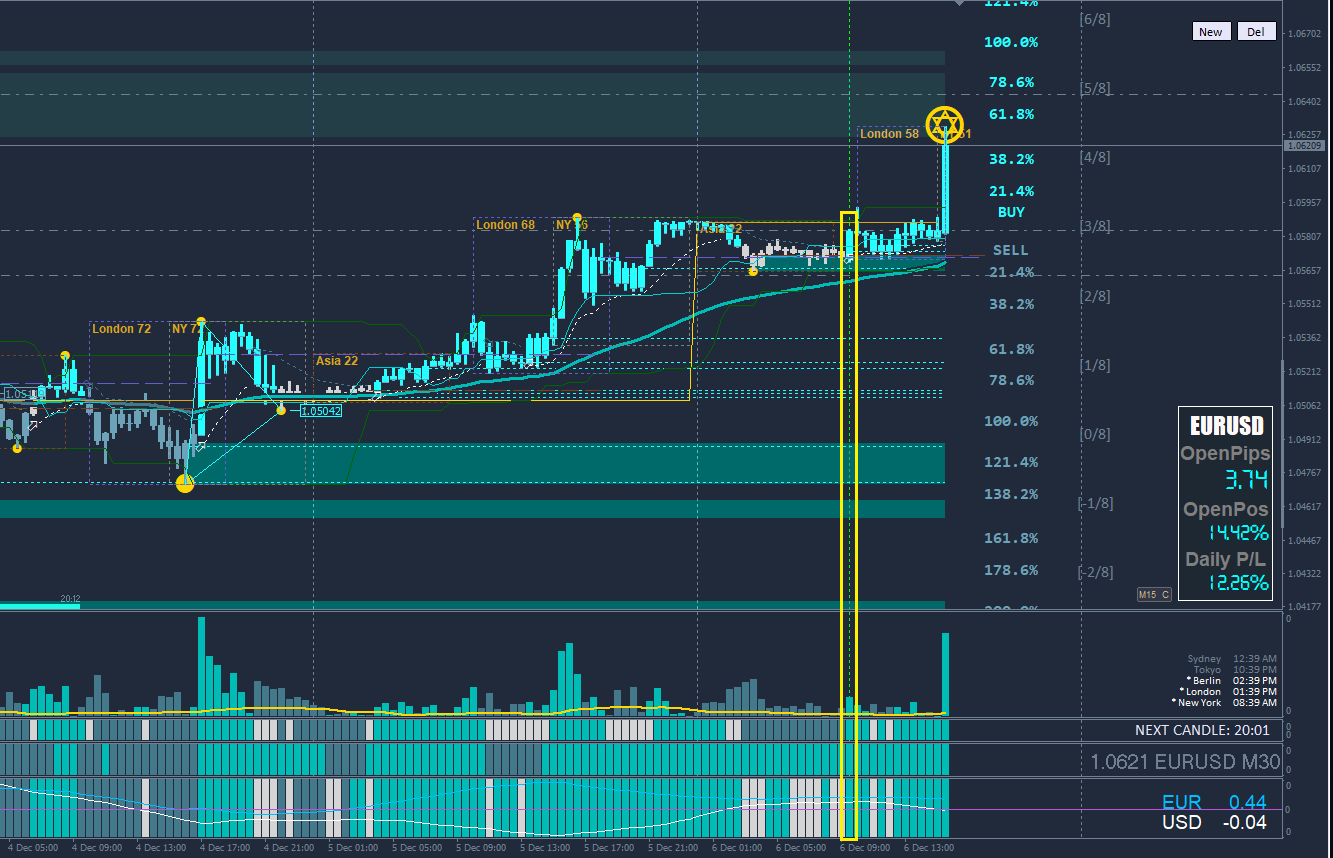Click the 4 Dec 05:00 time axis label
Screen dimensions: 1333x858
[35, 848]
